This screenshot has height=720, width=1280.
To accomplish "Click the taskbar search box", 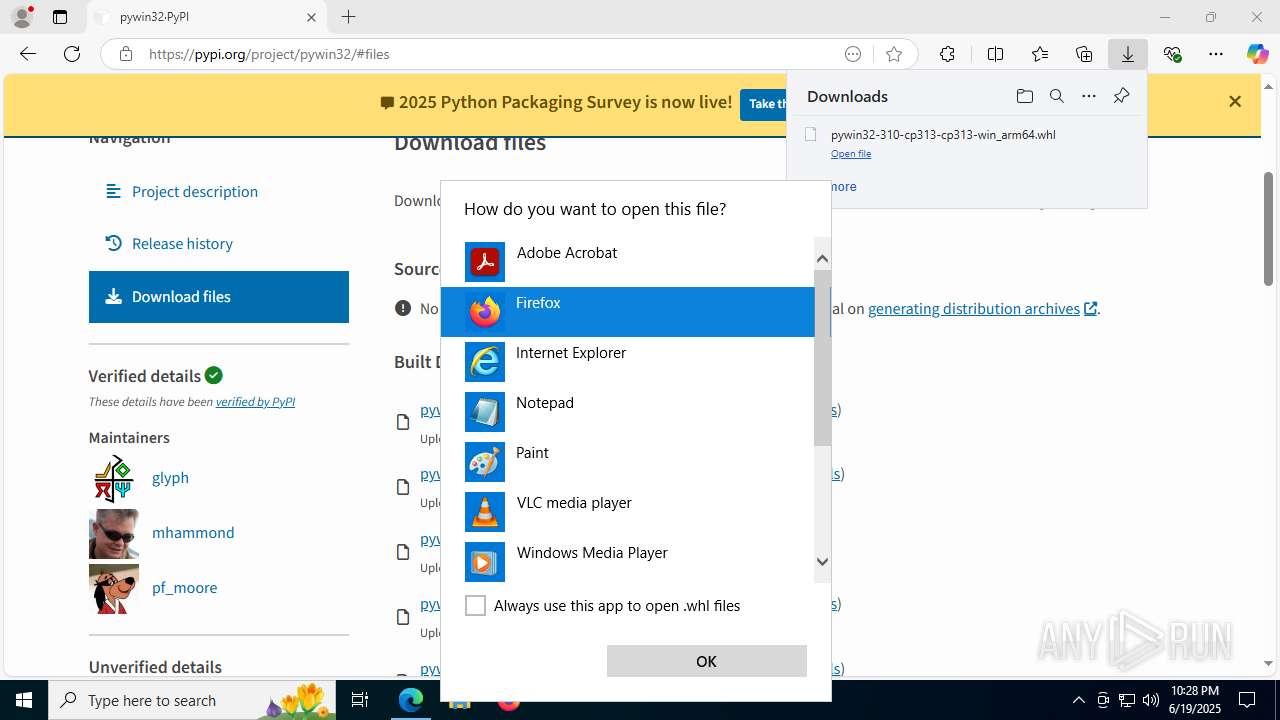I will coord(193,700).
